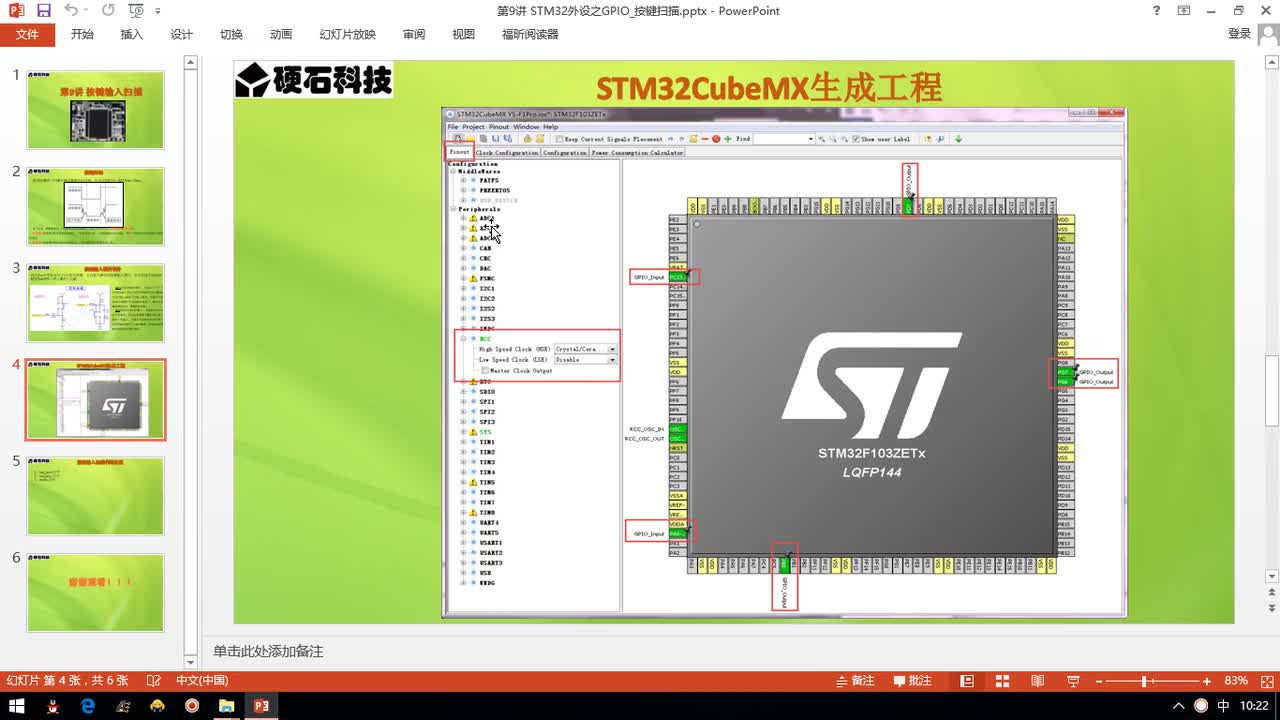Image resolution: width=1280 pixels, height=720 pixels.
Task: Select slide 6 thumbnail
Action: [95, 593]
